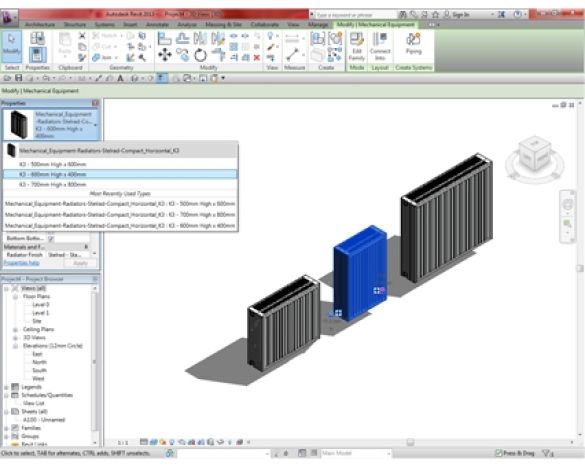Viewport: 585px width, 471px height.
Task: Click the red Delete X icon
Action: point(257,57)
